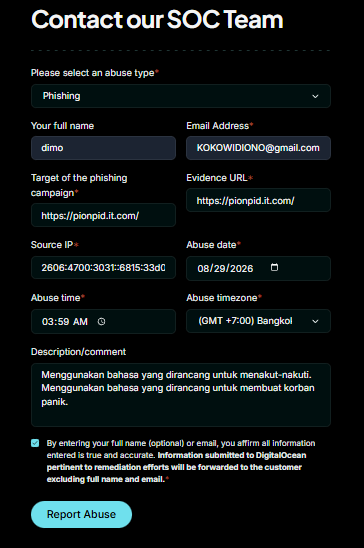364x548 pixels.
Task: Click the Description/comment text area
Action: (181, 395)
